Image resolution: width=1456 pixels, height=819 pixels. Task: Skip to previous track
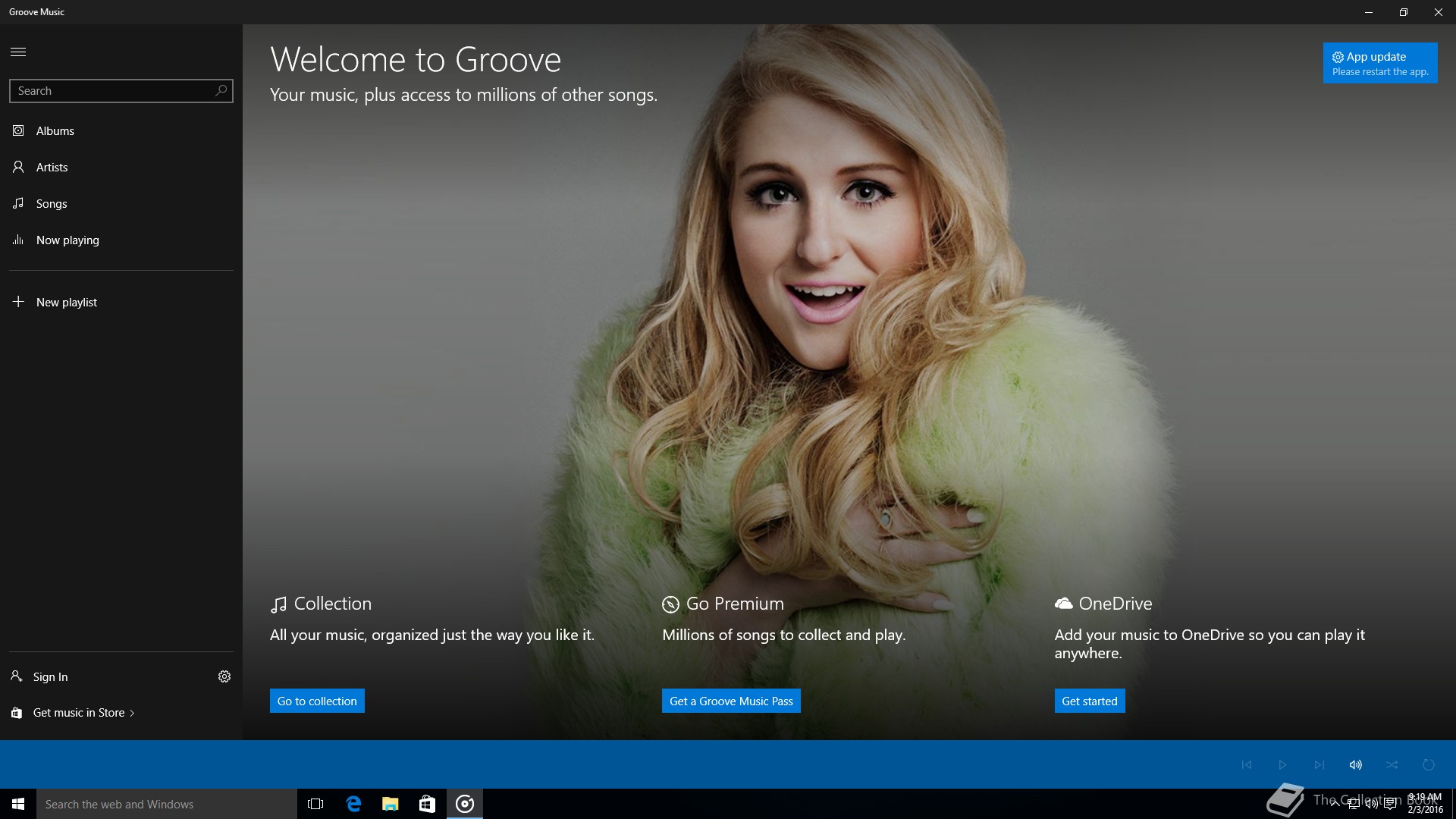(1247, 764)
